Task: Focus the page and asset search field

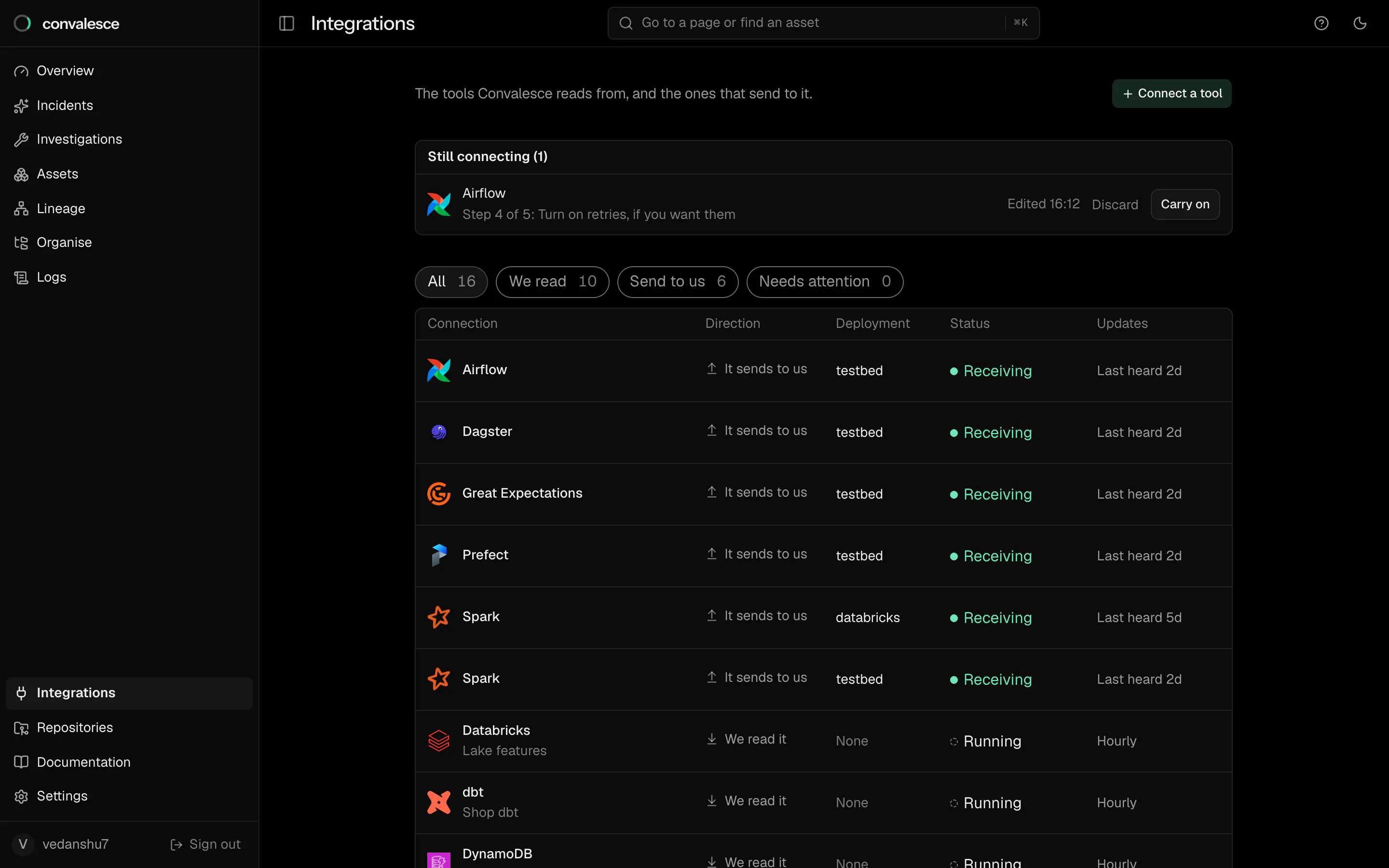Action: point(823,23)
